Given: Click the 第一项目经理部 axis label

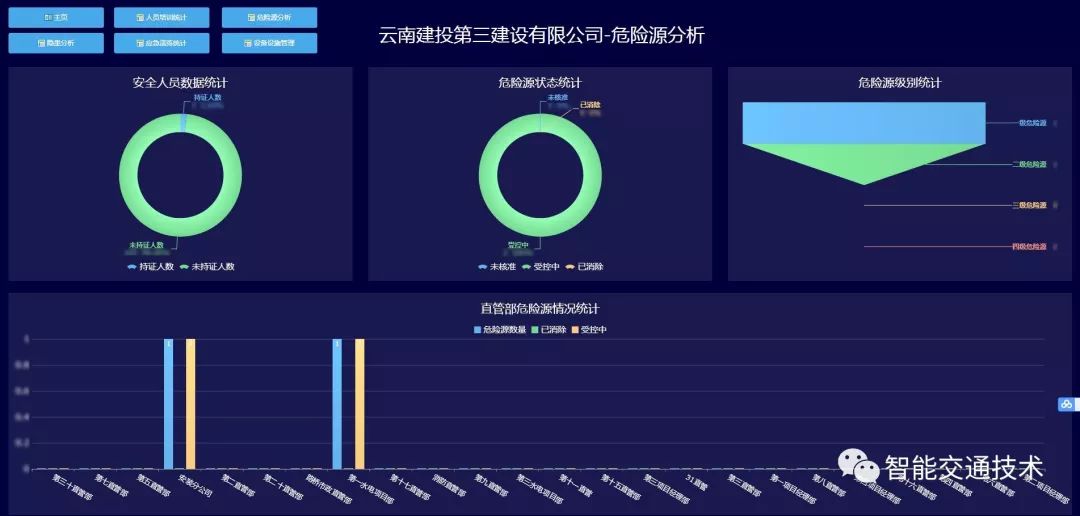Looking at the screenshot, I should [792, 488].
